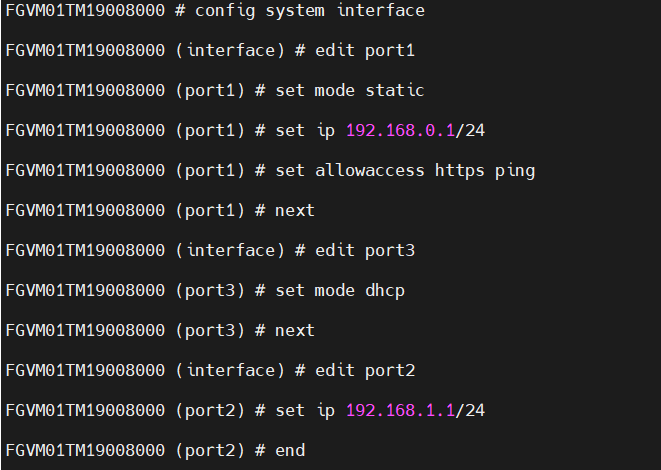661x470 pixels.
Task: Click 'next' on the port1 prompt line
Action: point(295,210)
